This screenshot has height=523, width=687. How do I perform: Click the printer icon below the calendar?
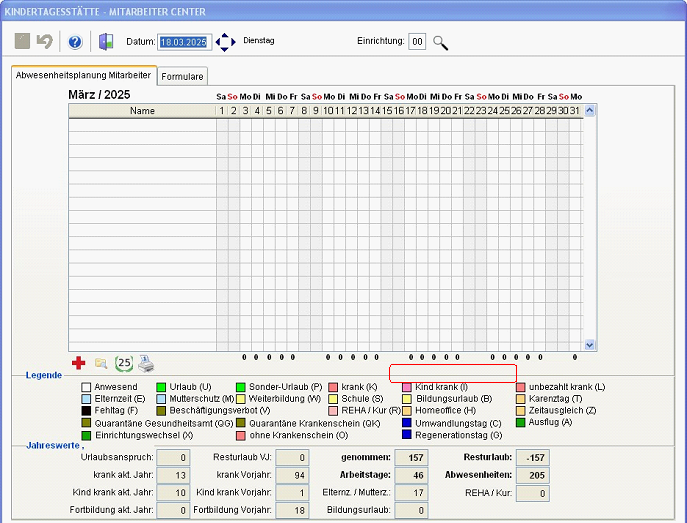tap(145, 363)
